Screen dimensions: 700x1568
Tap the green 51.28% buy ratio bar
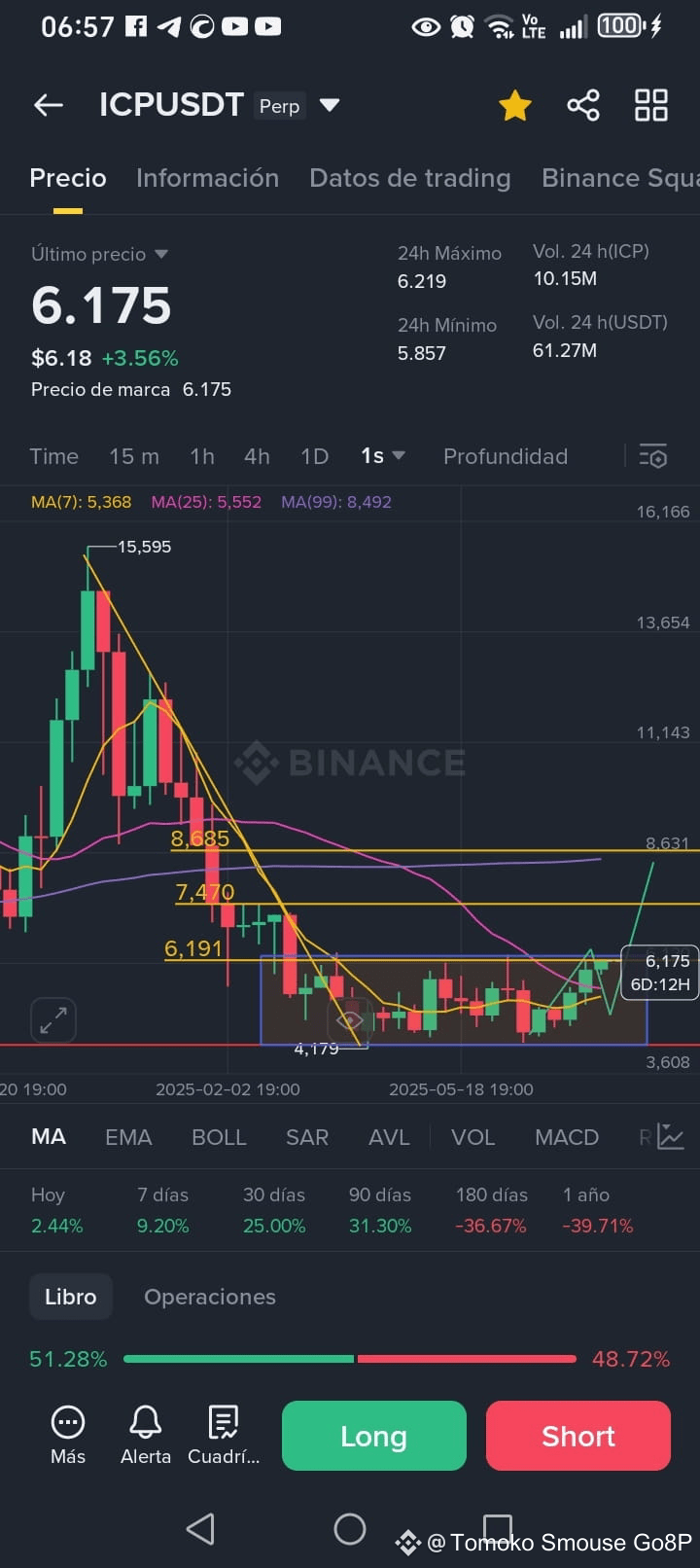[239, 1359]
